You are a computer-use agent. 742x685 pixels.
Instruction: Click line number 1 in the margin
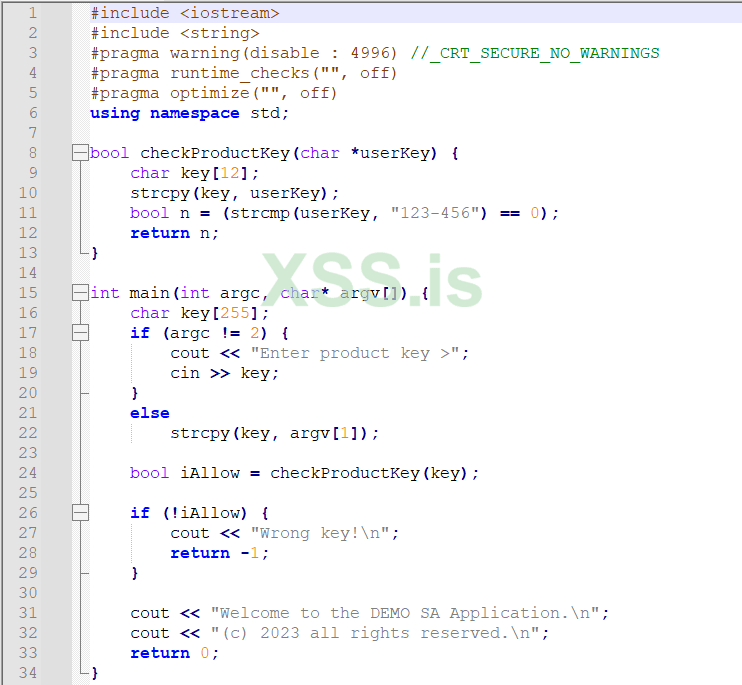tap(33, 13)
